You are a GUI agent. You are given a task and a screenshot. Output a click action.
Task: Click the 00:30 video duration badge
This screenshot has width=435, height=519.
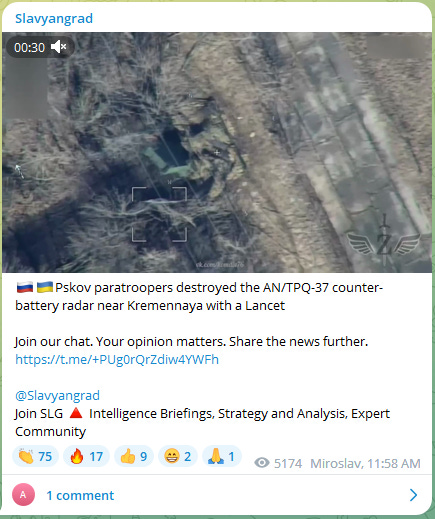(29, 47)
